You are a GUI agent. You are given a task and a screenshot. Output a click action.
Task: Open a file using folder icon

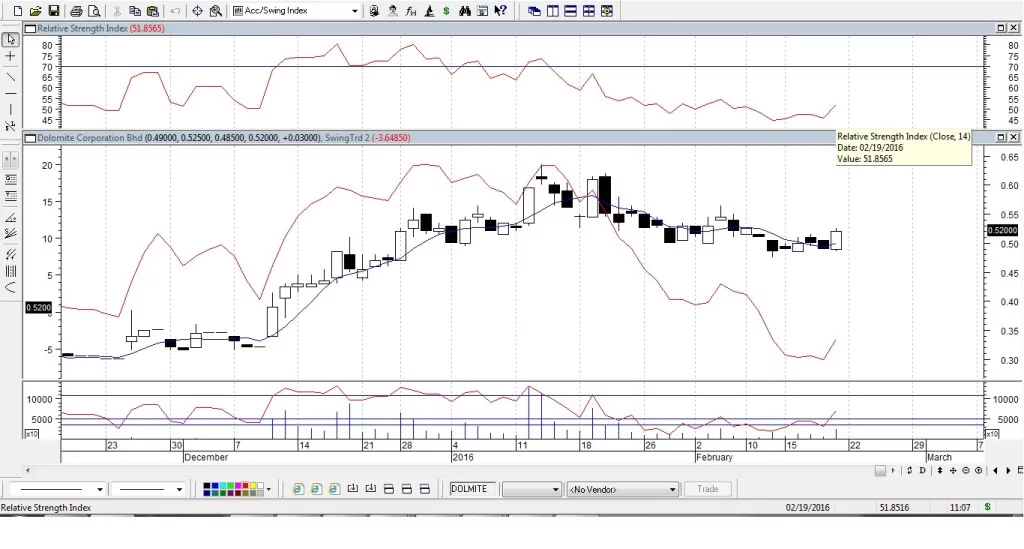click(35, 11)
